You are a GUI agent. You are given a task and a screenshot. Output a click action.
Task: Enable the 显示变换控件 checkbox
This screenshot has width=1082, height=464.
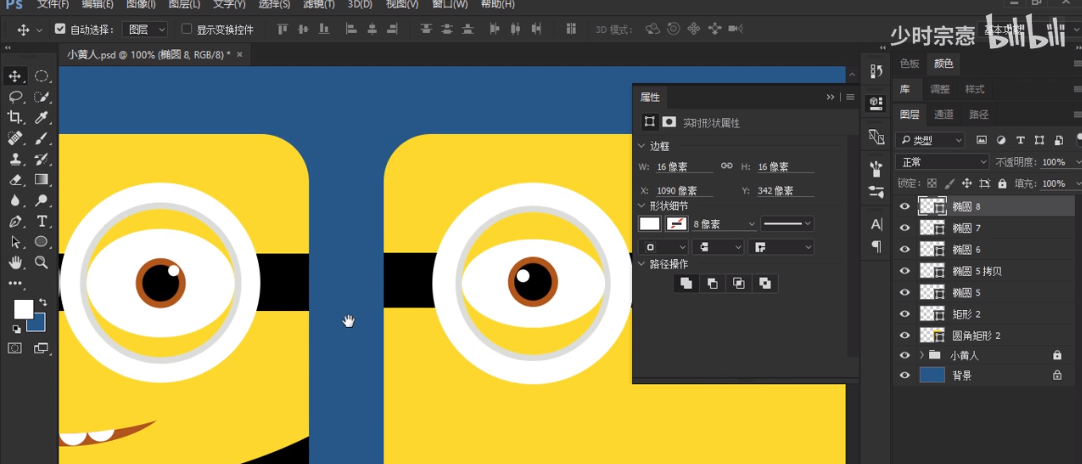(186, 30)
